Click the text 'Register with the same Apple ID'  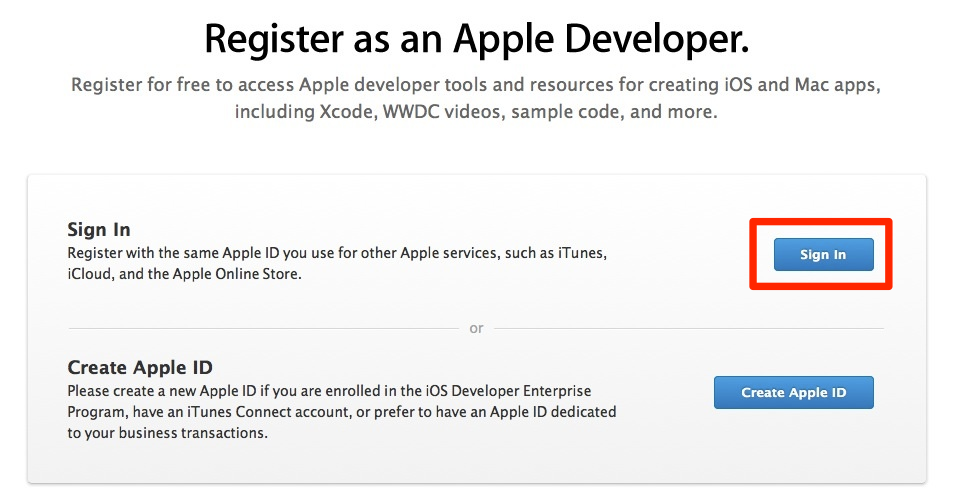(173, 253)
